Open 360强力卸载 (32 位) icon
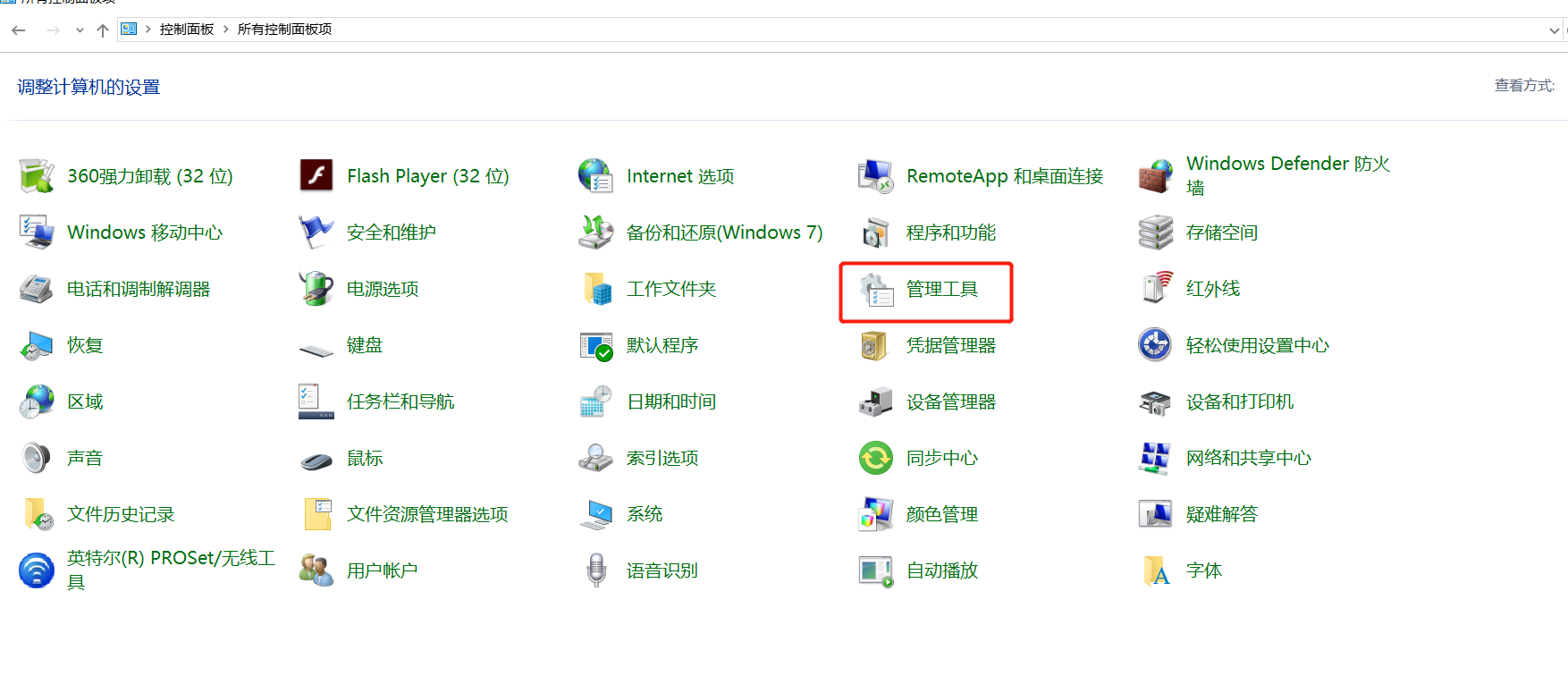Image resolution: width=1568 pixels, height=676 pixels. pyautogui.click(x=37, y=176)
